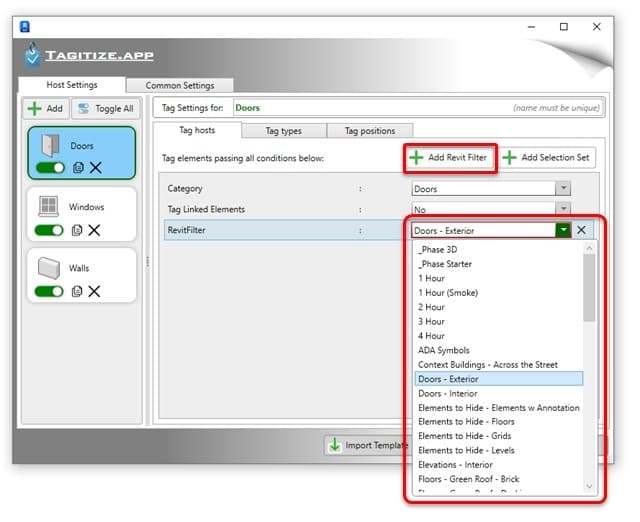Open the Tag positions tab
Image resolution: width=640 pixels, height=522 pixels.
(370, 131)
